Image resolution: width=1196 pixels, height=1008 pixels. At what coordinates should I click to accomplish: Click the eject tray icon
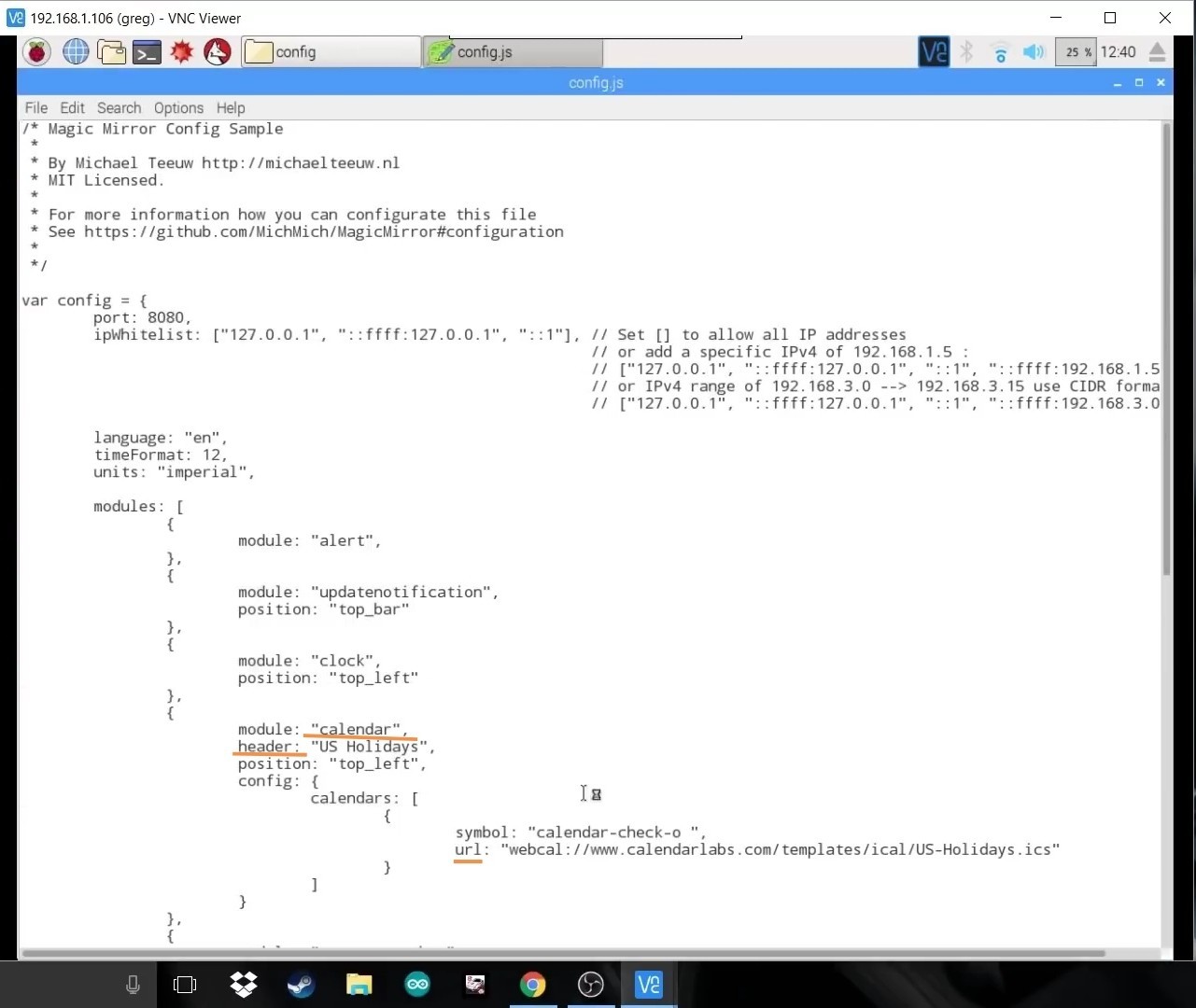[1158, 52]
